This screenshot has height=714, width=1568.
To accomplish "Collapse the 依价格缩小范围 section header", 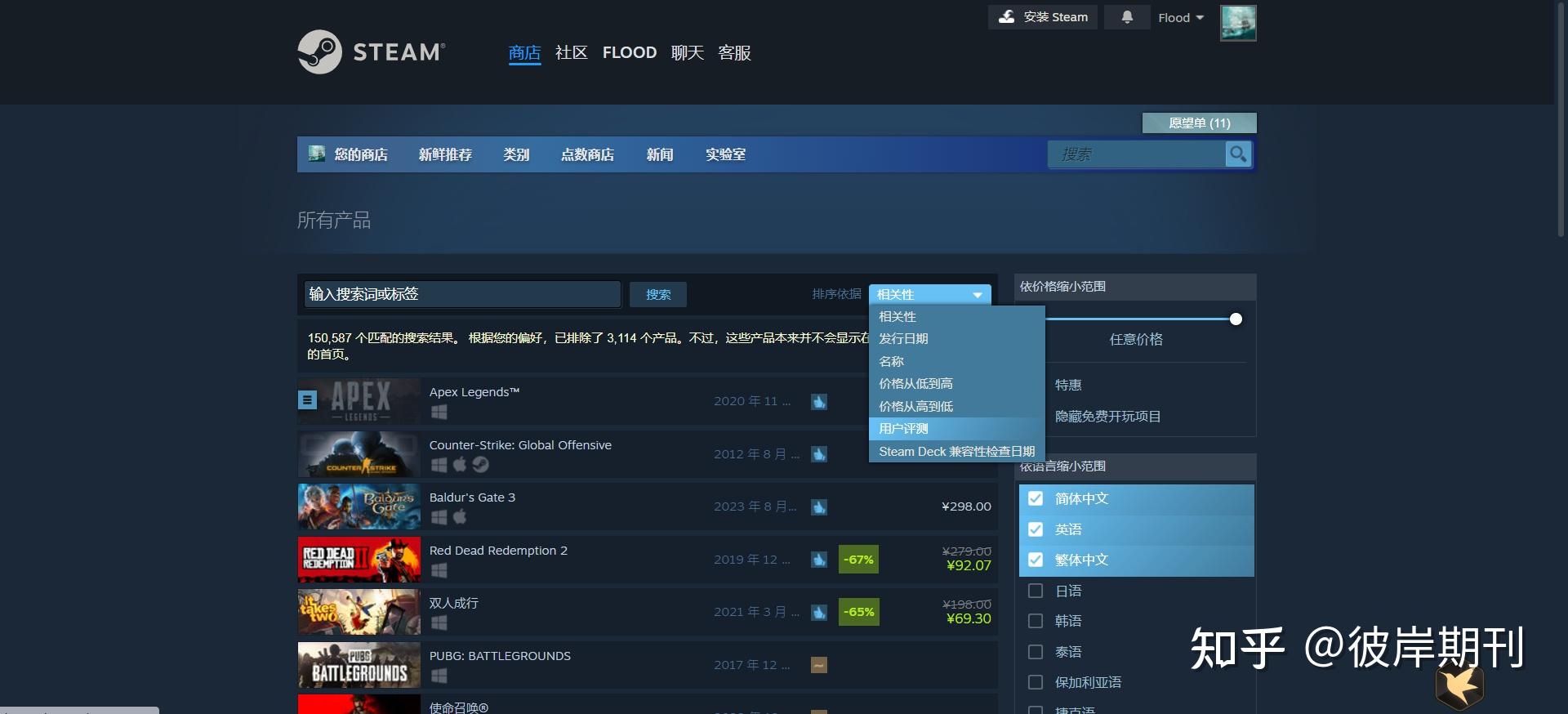I will (1135, 287).
